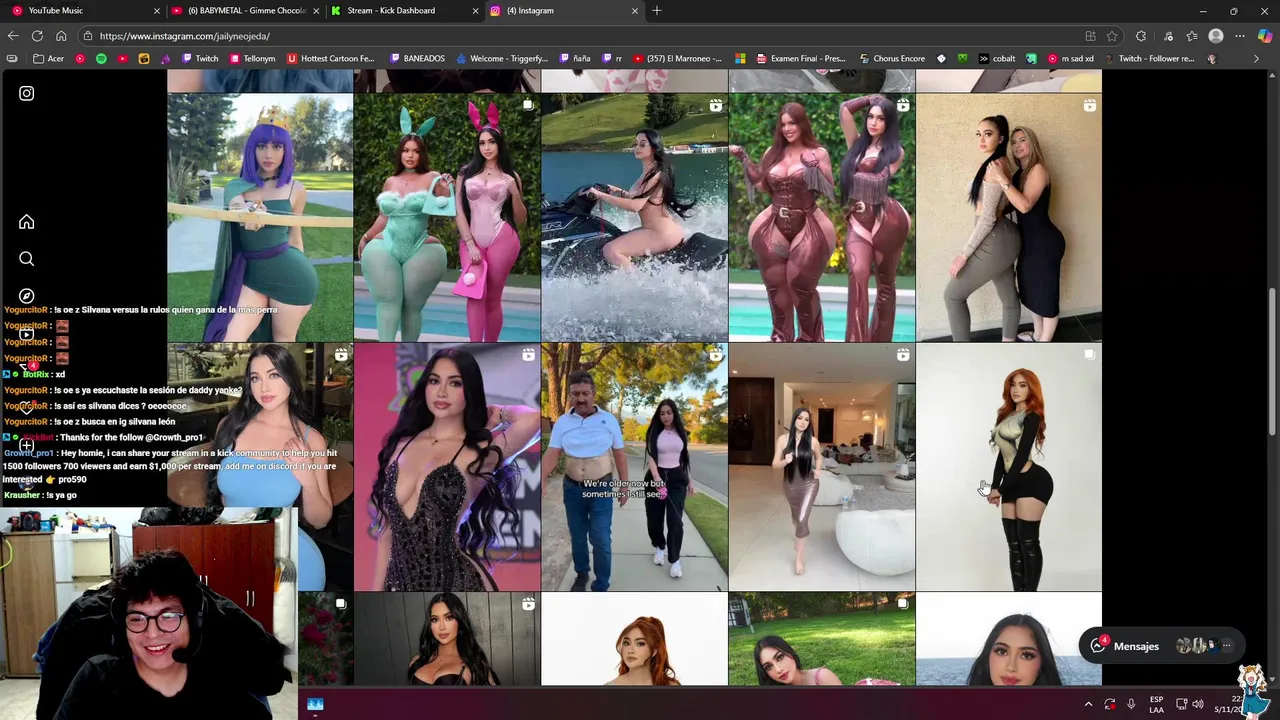Viewport: 1280px width, 720px height.
Task: Open the Spotify bookmark icon
Action: click(101, 58)
